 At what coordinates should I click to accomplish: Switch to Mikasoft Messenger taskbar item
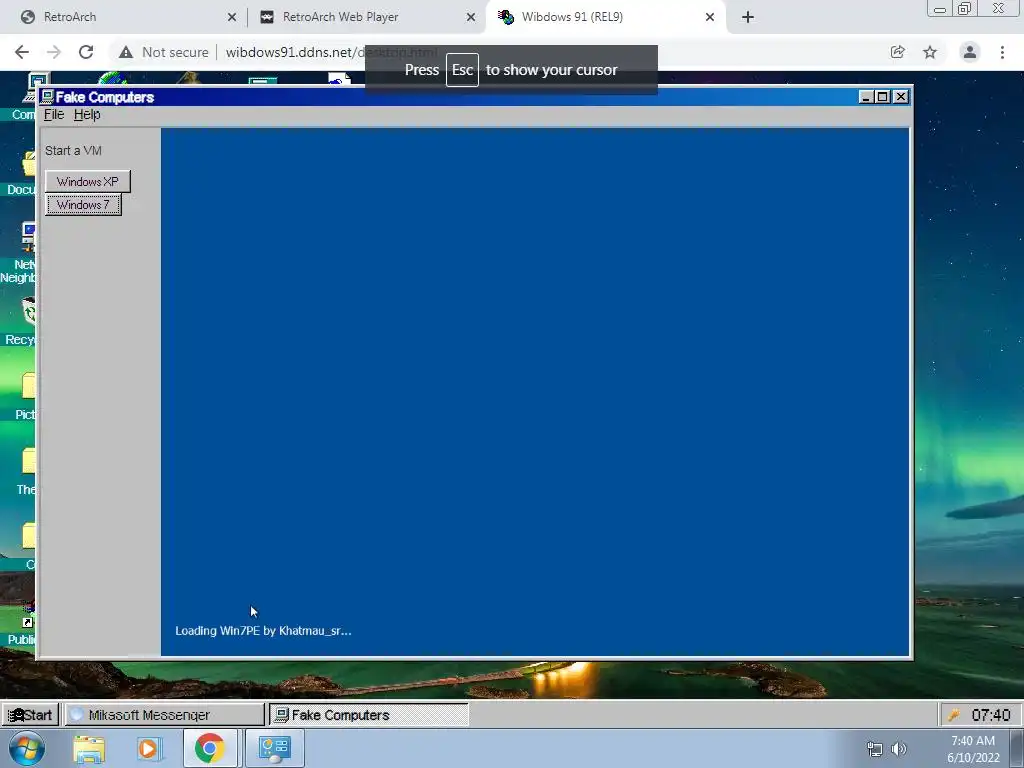pos(165,715)
